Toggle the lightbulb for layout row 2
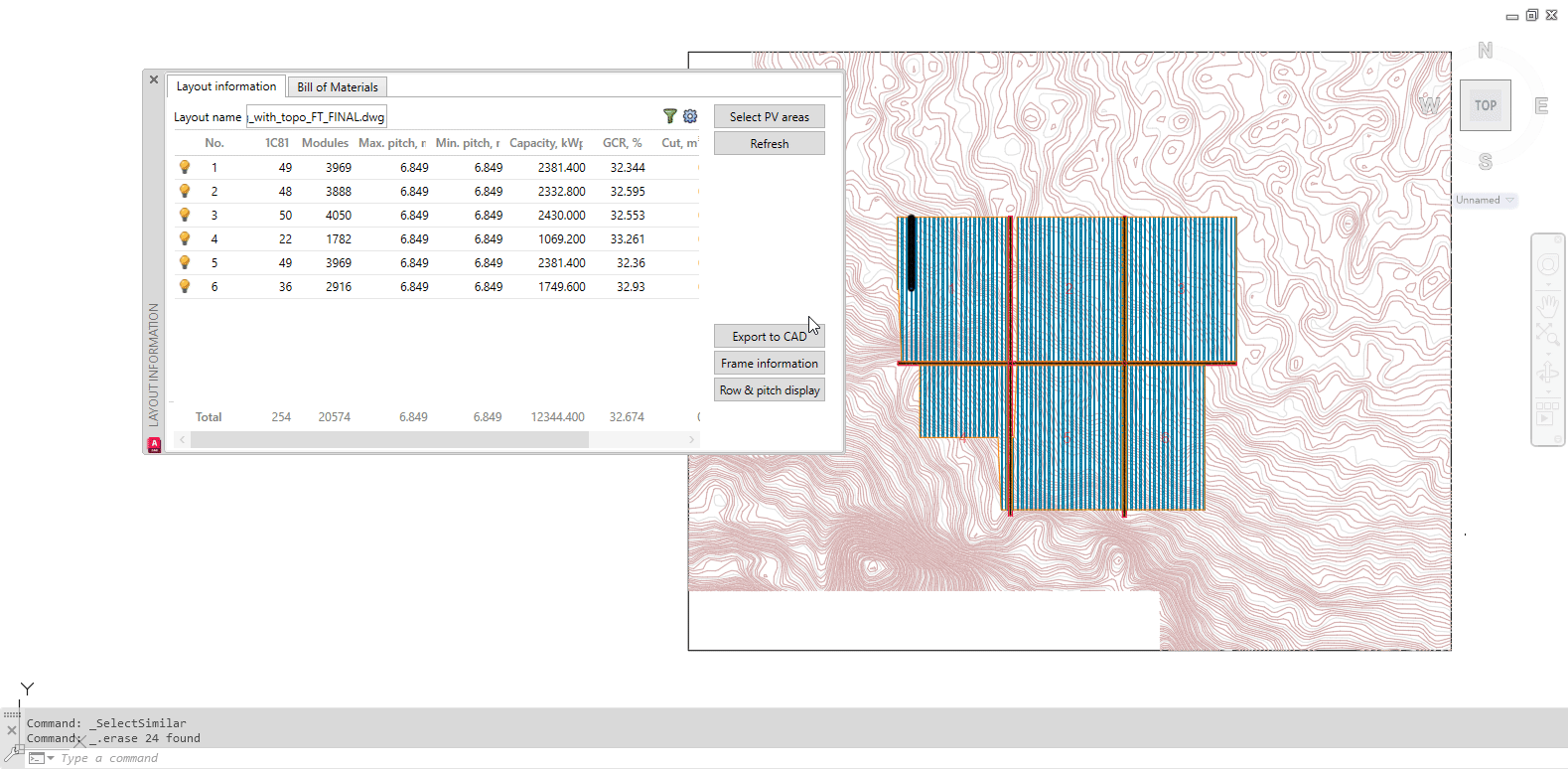Viewport: 1568px width, 769px height. pyautogui.click(x=185, y=191)
